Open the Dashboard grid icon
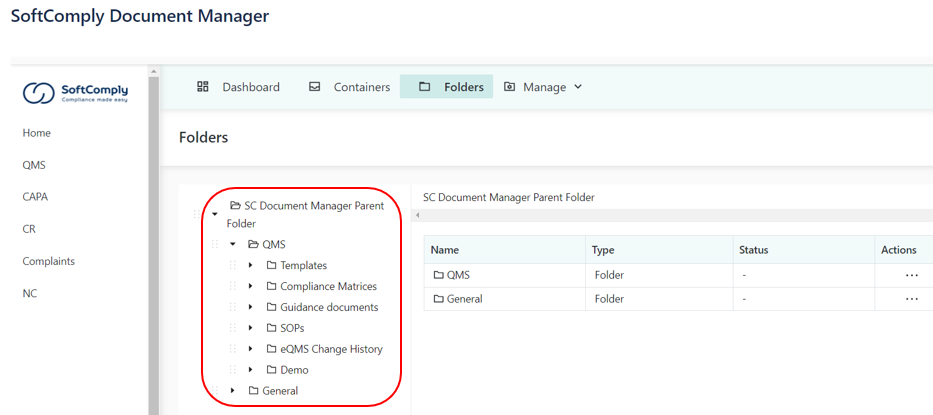Viewport: 933px width, 415px height. [203, 86]
